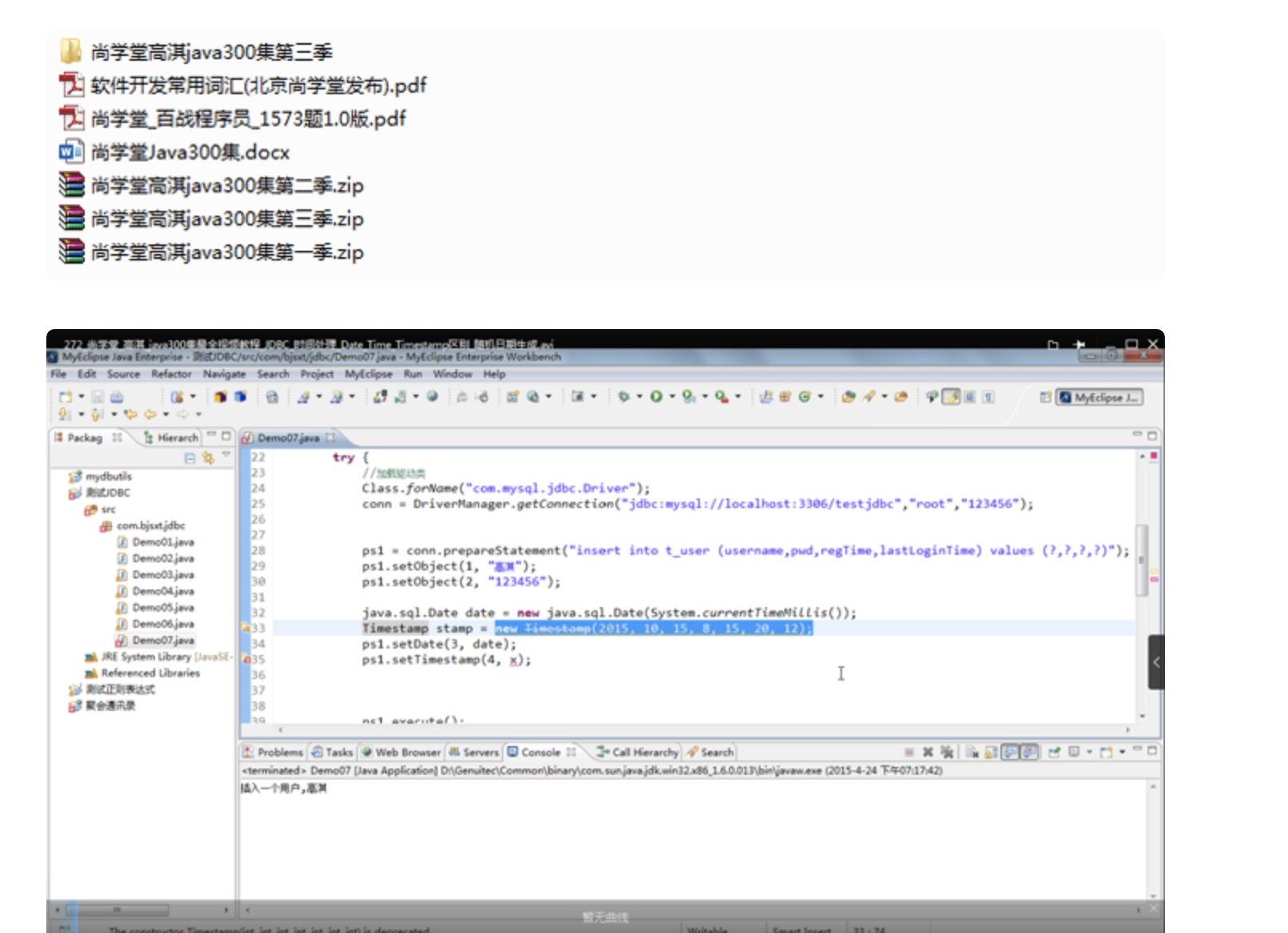Screen dimensions: 1288x933
Task: Switch to the MyEclipse J... perspective button
Action: point(1099,397)
